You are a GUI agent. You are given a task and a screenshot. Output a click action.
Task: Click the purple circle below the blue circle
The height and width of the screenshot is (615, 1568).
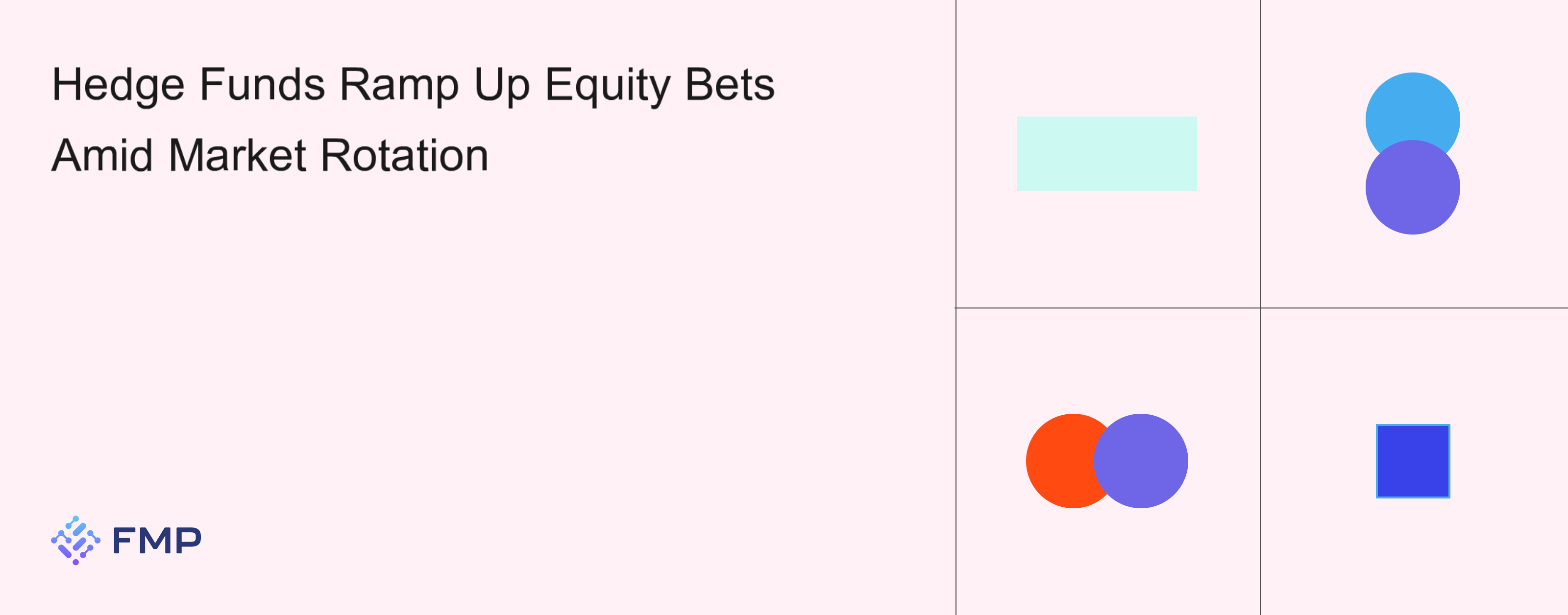[1412, 188]
